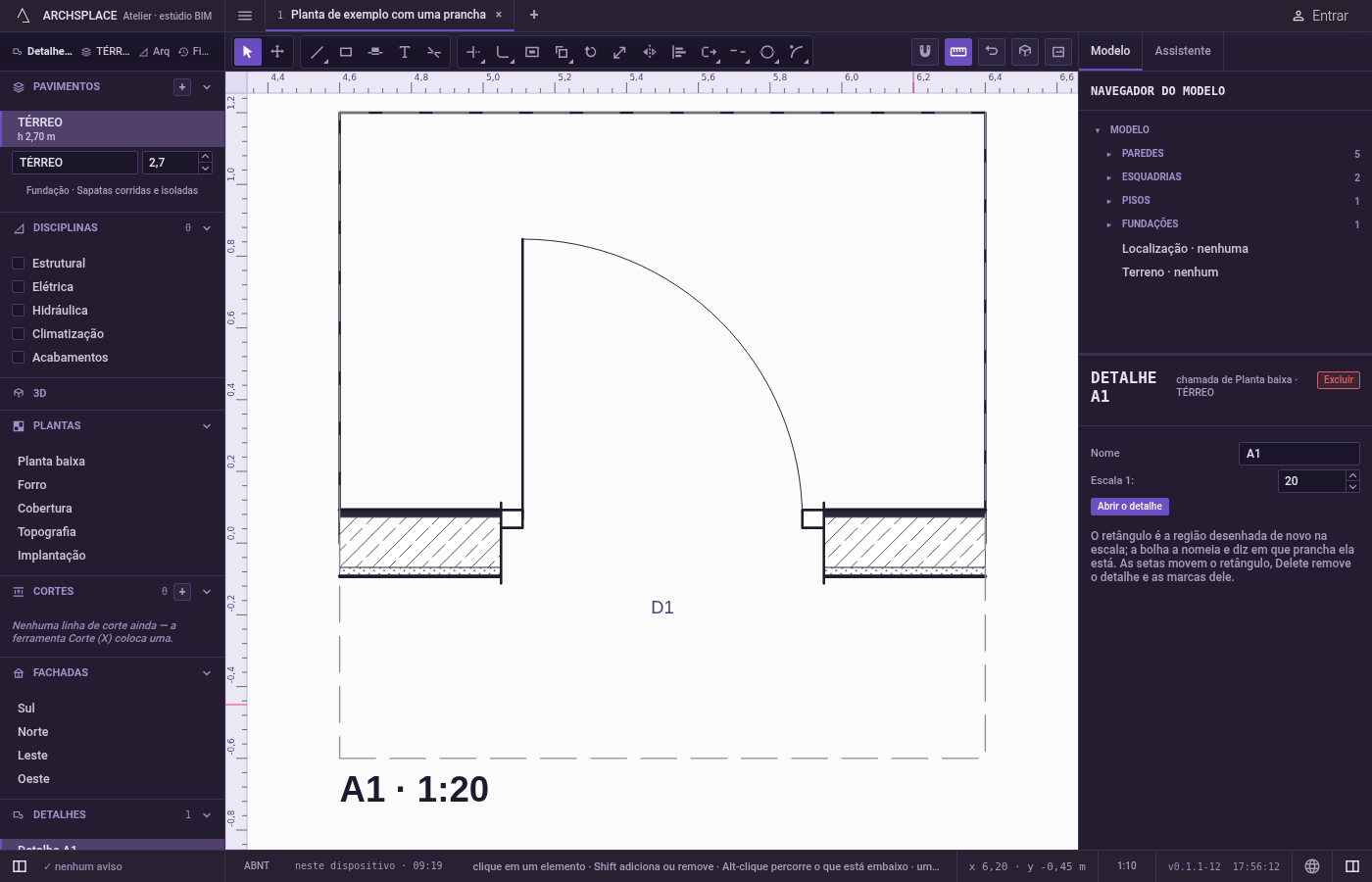Viewport: 1372px width, 882px height.
Task: Enable the Estrutural discipline checkbox
Action: 18,264
